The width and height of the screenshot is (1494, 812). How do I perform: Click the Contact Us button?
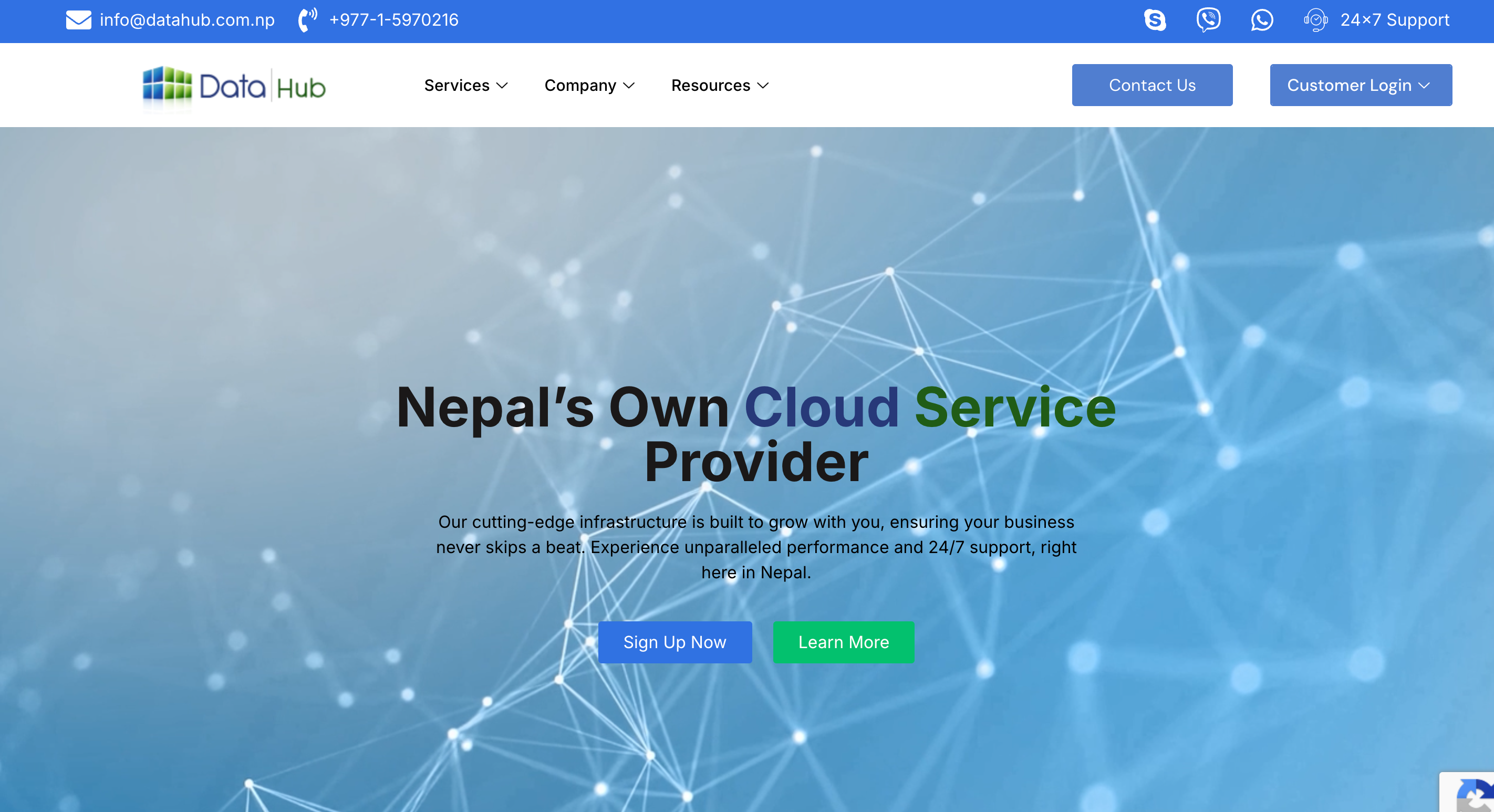[1152, 85]
